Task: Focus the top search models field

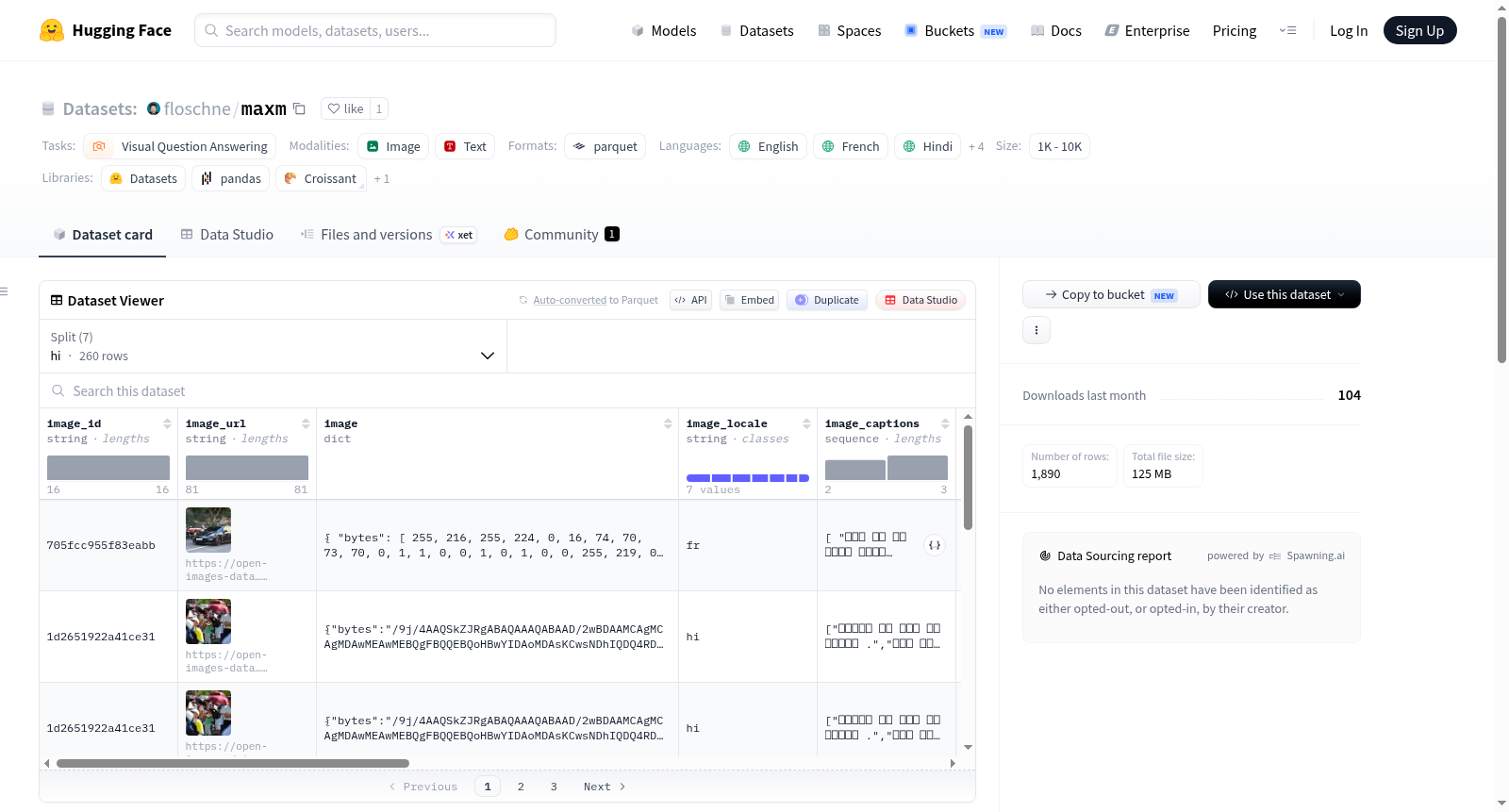Action: 375,30
